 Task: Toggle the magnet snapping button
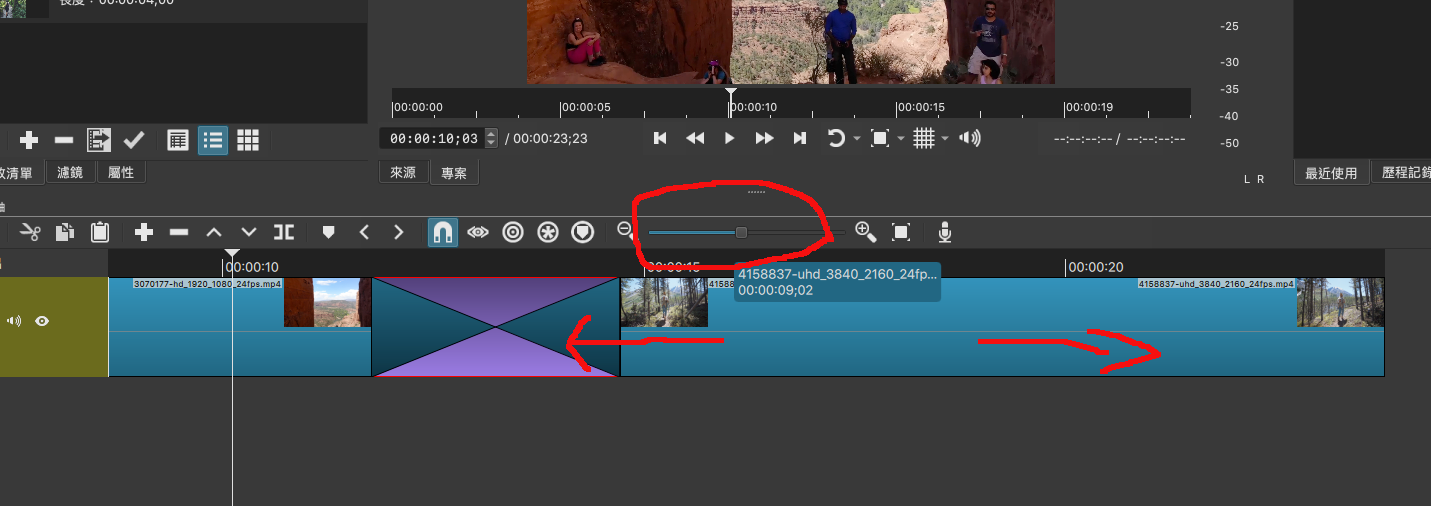coord(443,232)
